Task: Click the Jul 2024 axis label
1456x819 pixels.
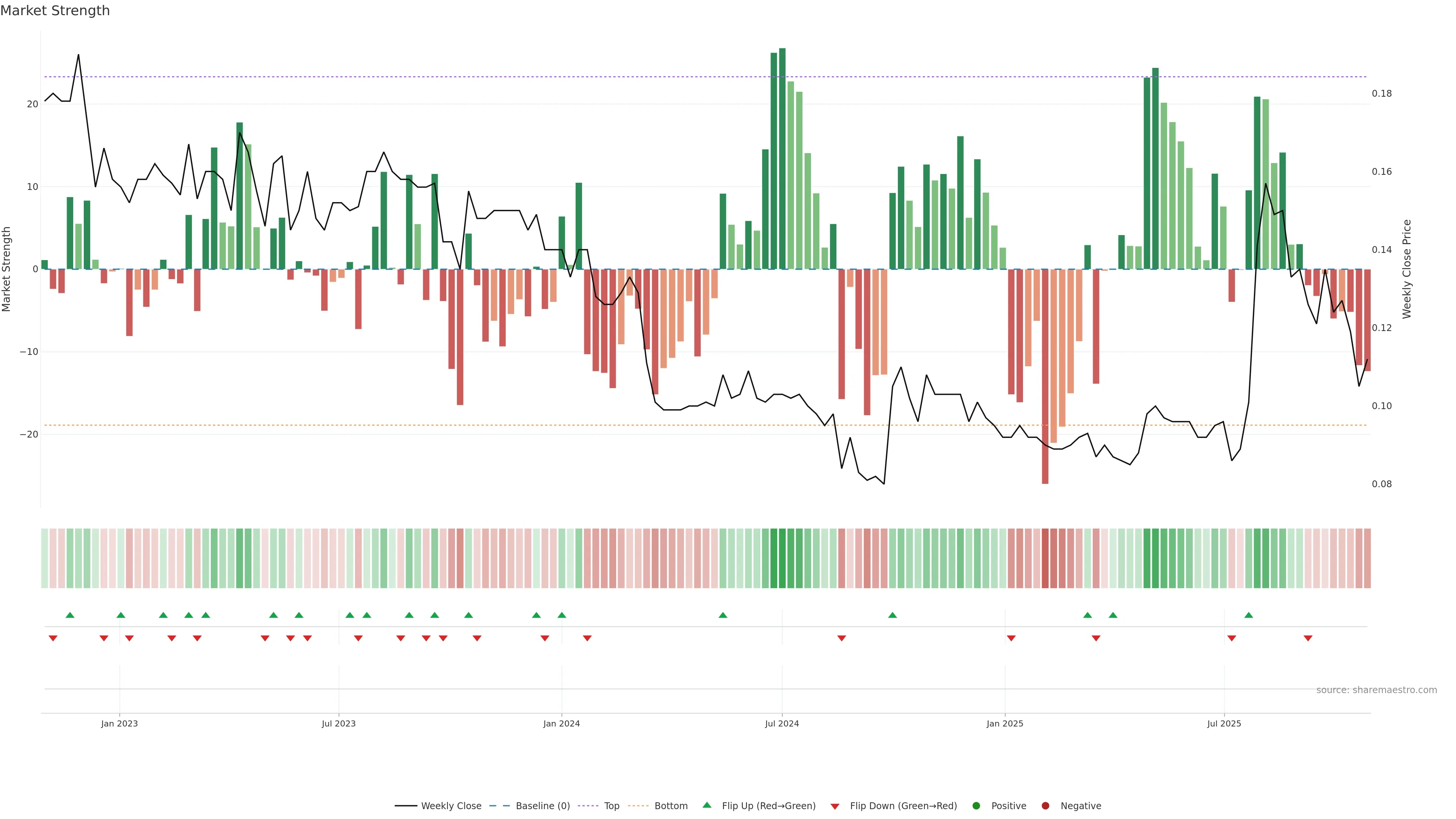Action: (782, 723)
